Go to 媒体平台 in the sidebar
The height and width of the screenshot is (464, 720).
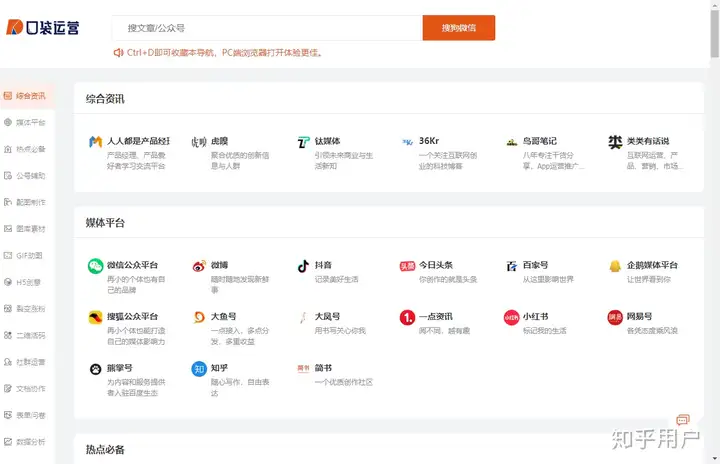click(x=27, y=122)
